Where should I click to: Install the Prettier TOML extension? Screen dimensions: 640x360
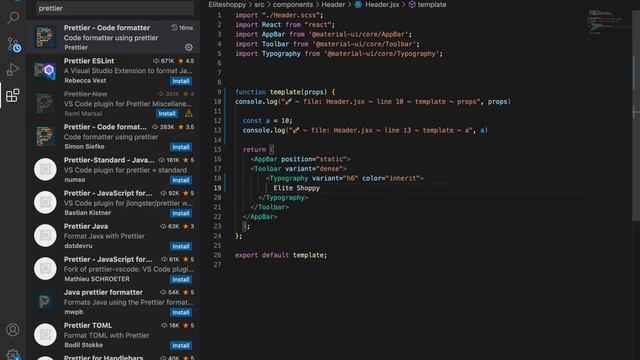(x=180, y=345)
